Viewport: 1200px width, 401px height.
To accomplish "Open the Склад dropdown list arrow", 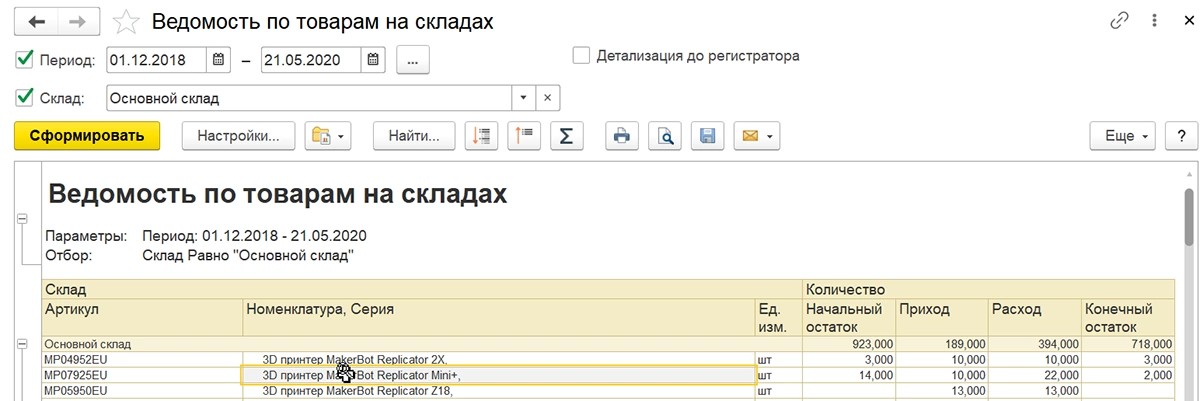I will [x=524, y=98].
